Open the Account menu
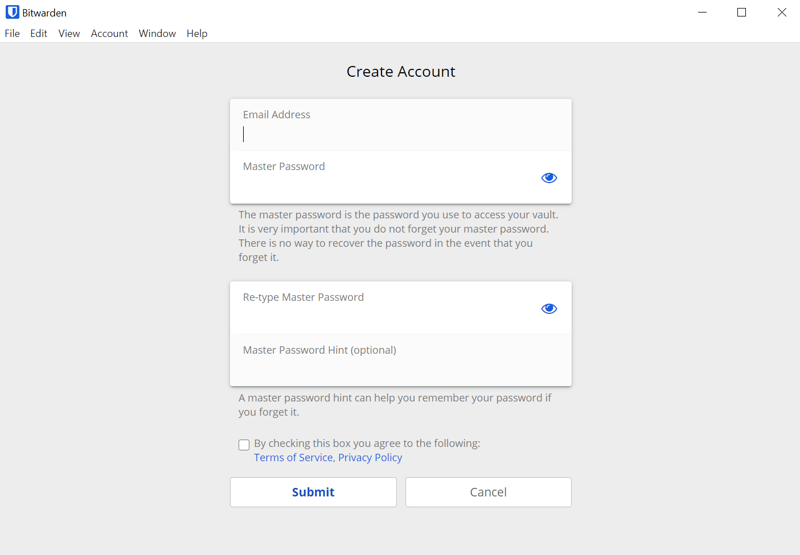The image size is (800, 555). point(109,34)
